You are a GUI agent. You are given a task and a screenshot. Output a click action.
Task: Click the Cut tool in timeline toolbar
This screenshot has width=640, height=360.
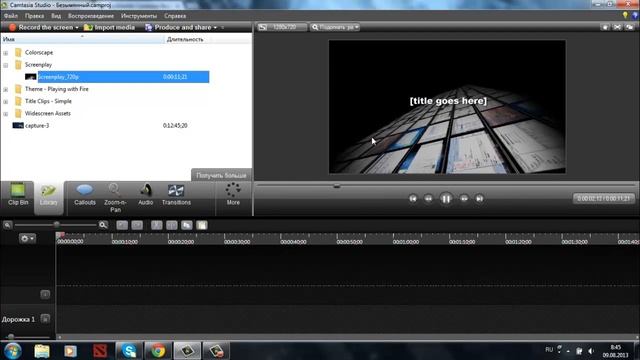pos(157,225)
